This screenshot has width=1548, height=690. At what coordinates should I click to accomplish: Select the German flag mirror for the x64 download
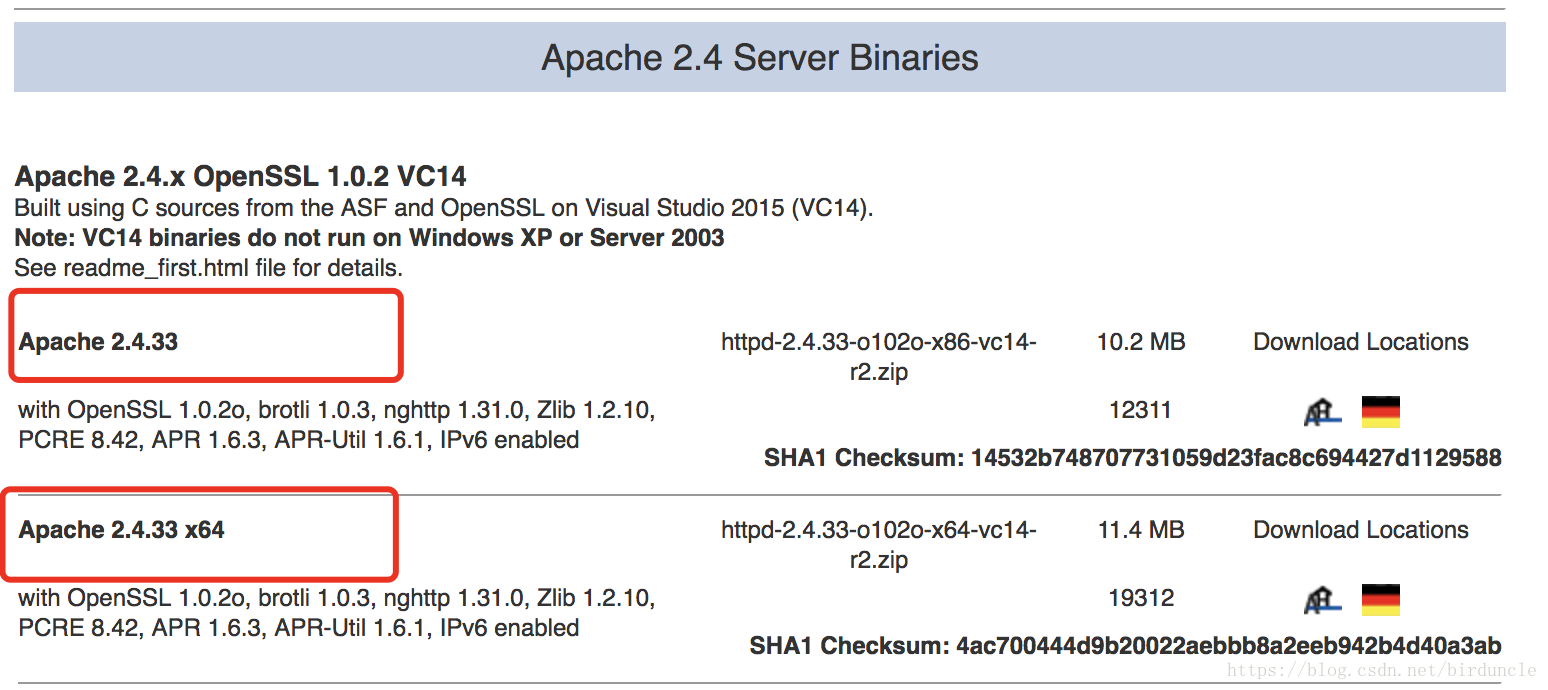1380,599
